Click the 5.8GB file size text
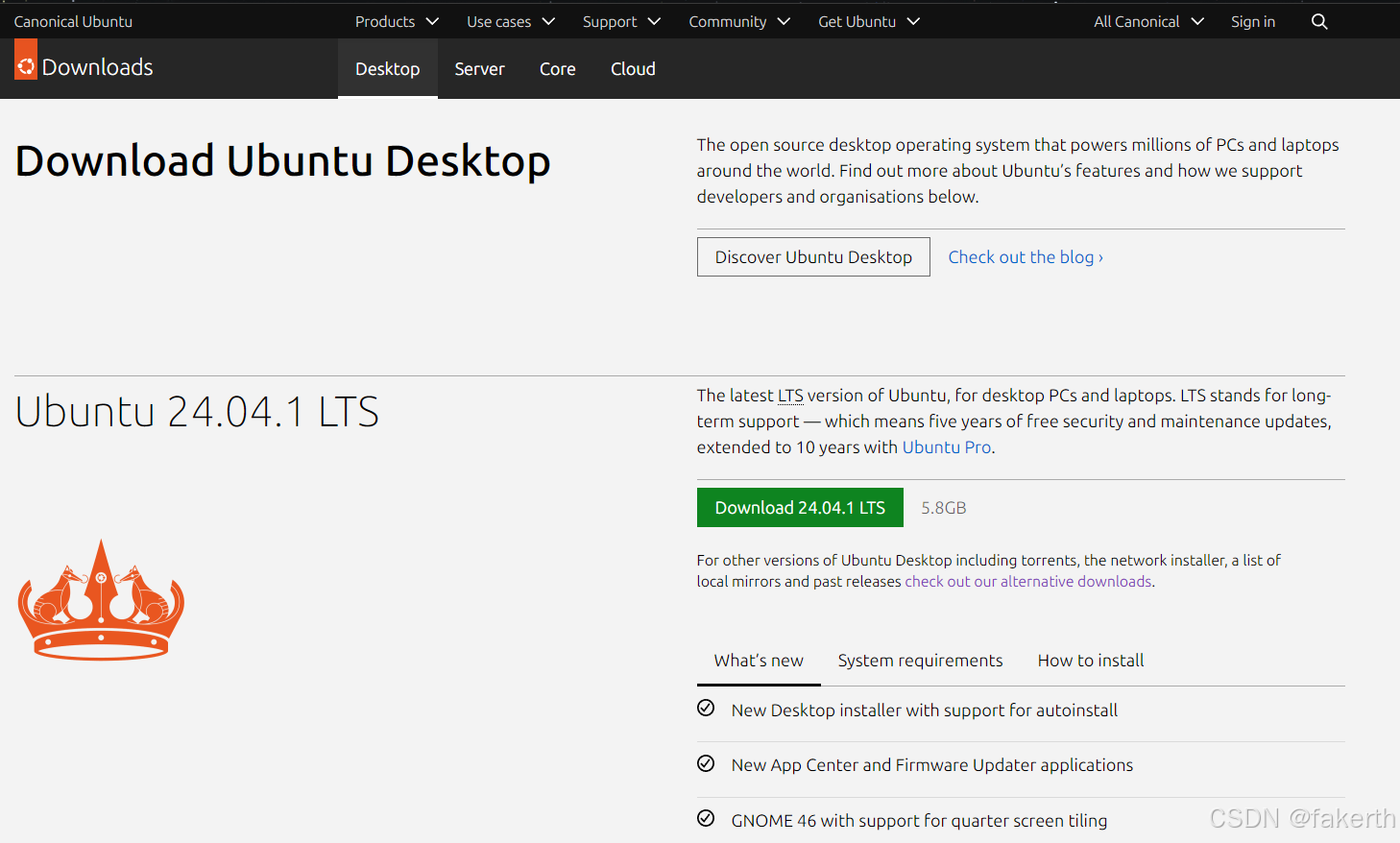This screenshot has width=1400, height=843. point(944,508)
